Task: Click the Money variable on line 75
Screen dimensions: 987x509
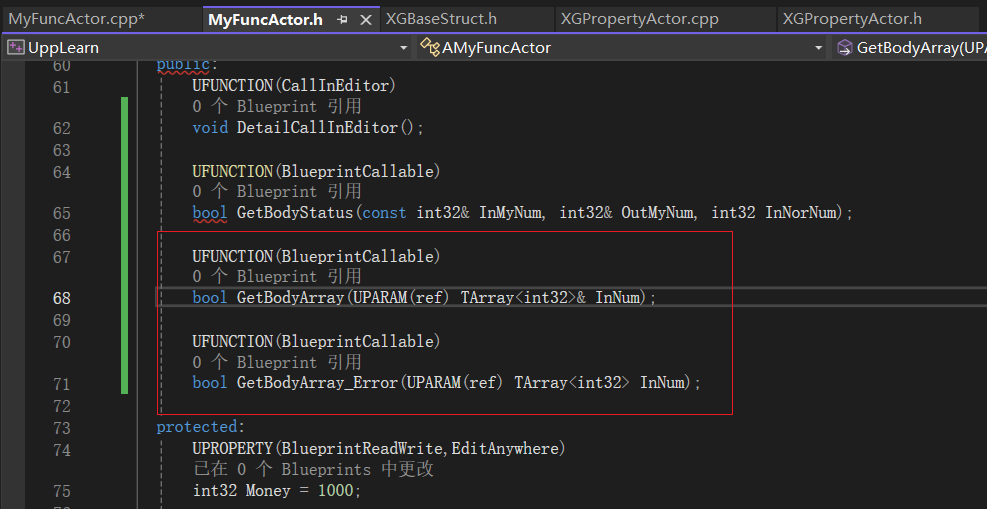Action: tap(268, 491)
